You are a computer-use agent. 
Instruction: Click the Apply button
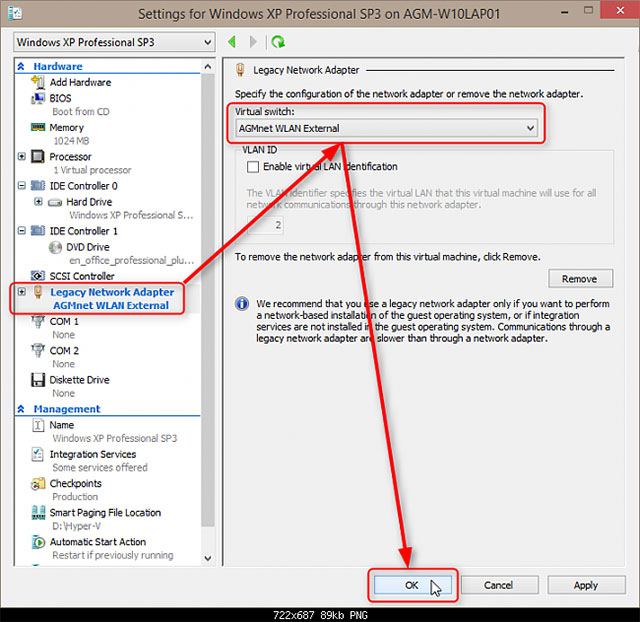click(x=586, y=585)
